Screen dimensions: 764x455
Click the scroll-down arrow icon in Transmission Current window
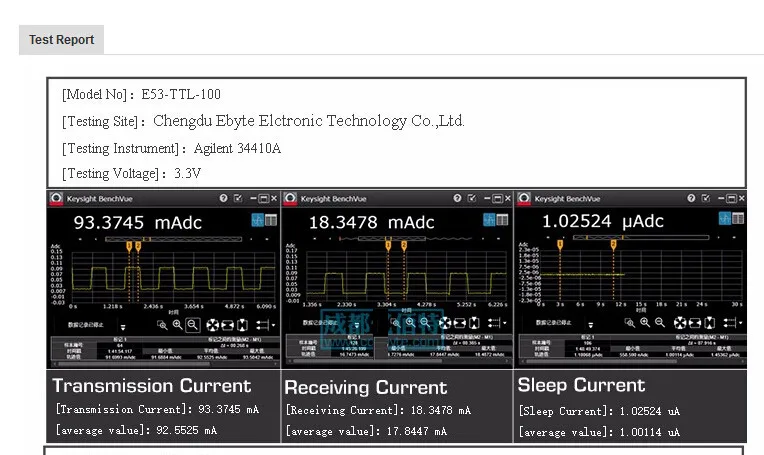point(123,327)
